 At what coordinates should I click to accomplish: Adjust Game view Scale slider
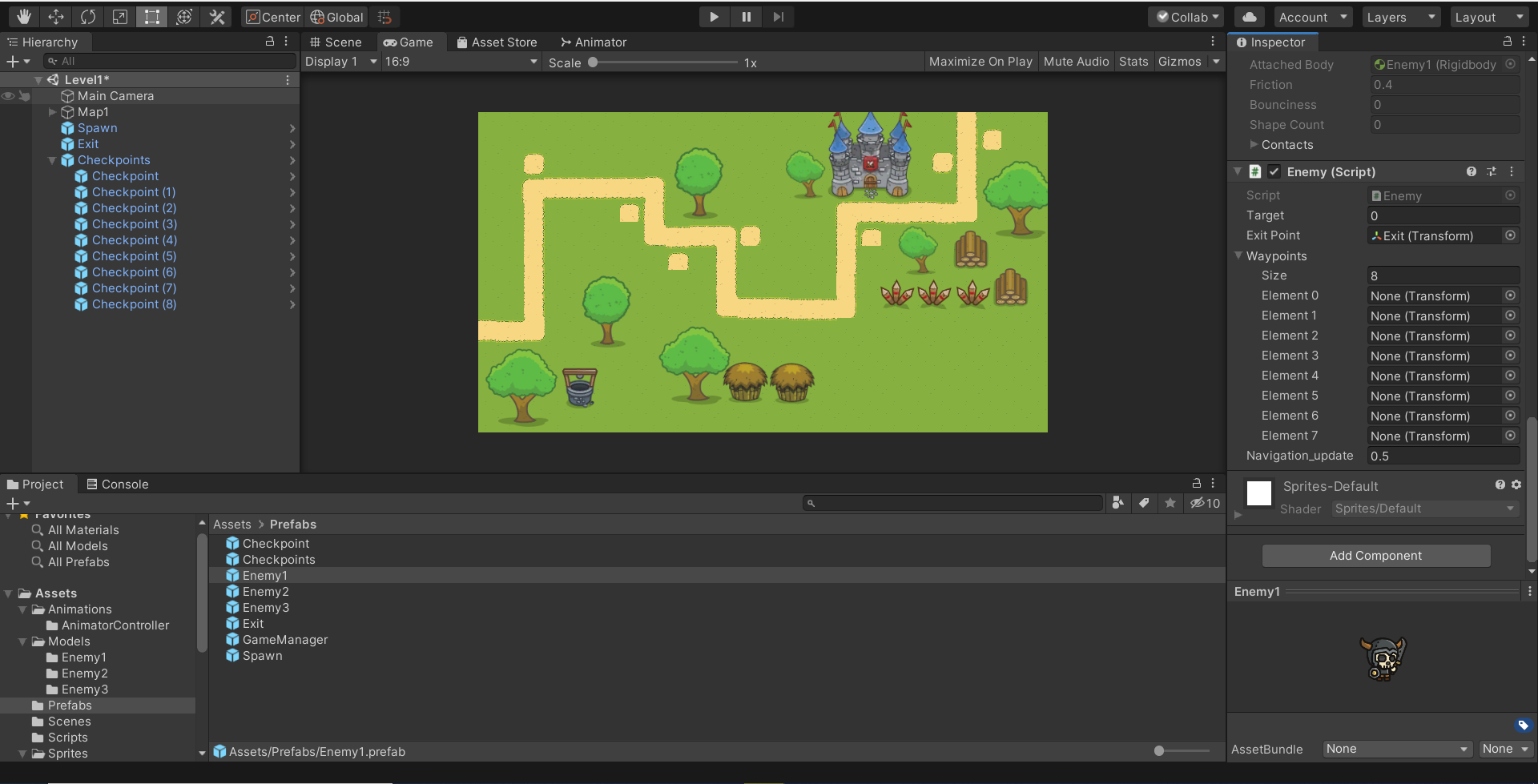665,62
